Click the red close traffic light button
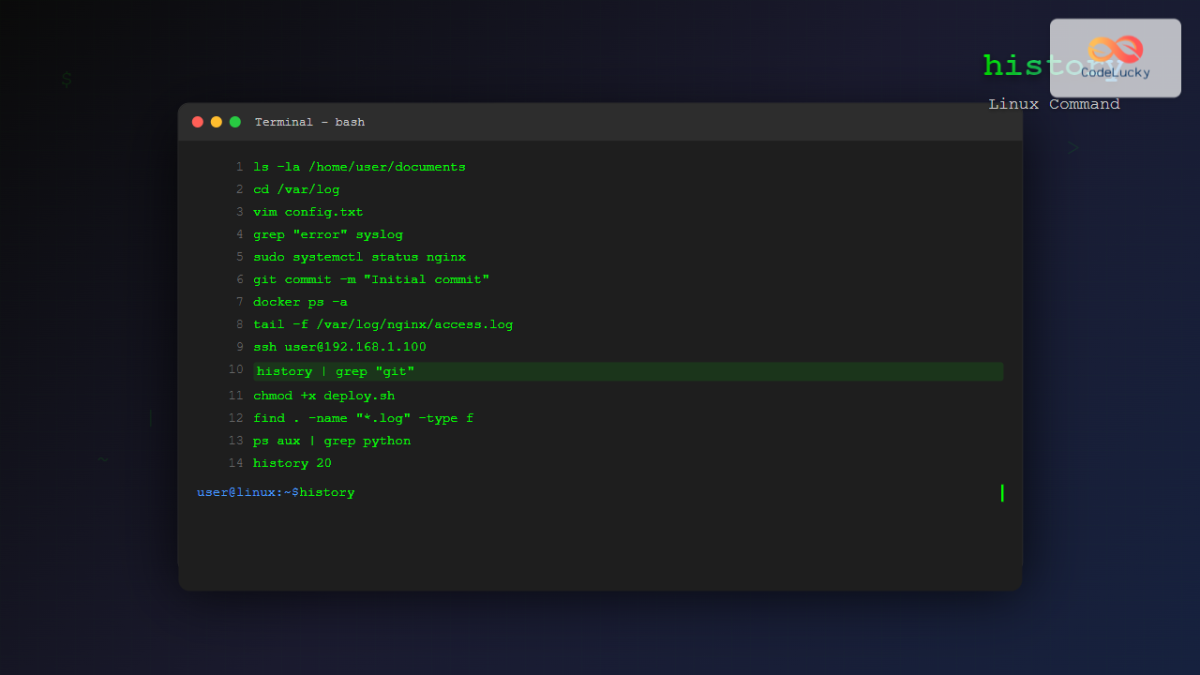1200x675 pixels. click(197, 121)
